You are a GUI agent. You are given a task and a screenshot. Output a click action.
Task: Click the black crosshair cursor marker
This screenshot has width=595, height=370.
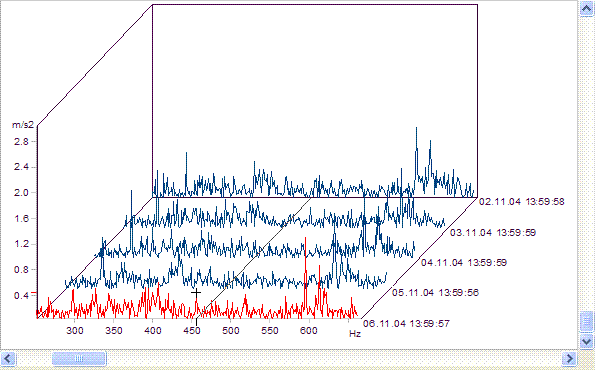tap(196, 293)
